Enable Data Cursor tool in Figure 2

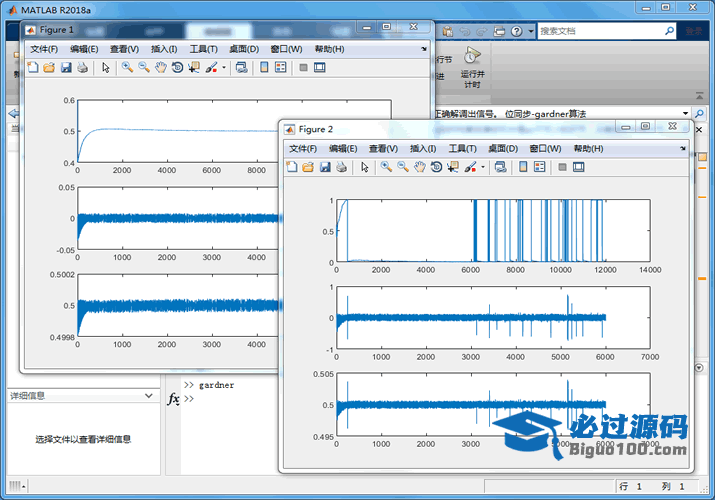[453, 167]
